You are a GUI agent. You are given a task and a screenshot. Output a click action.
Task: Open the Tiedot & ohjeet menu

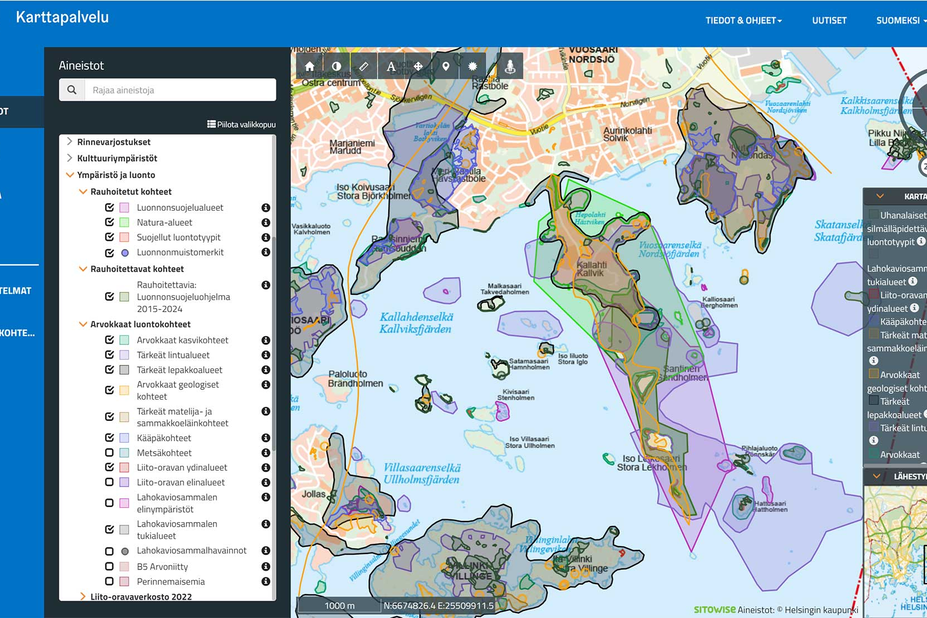[743, 20]
